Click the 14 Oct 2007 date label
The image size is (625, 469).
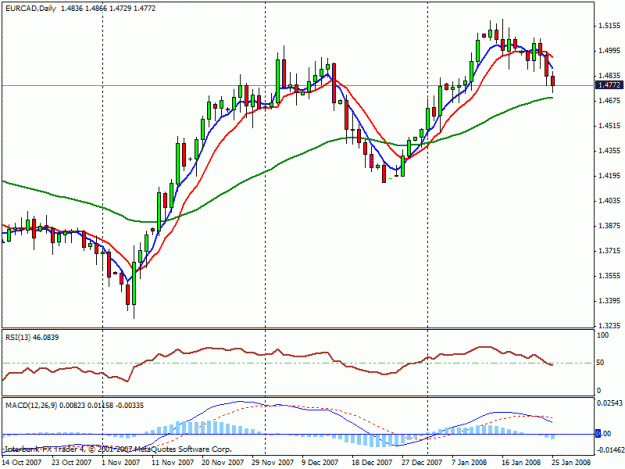tap(22, 462)
